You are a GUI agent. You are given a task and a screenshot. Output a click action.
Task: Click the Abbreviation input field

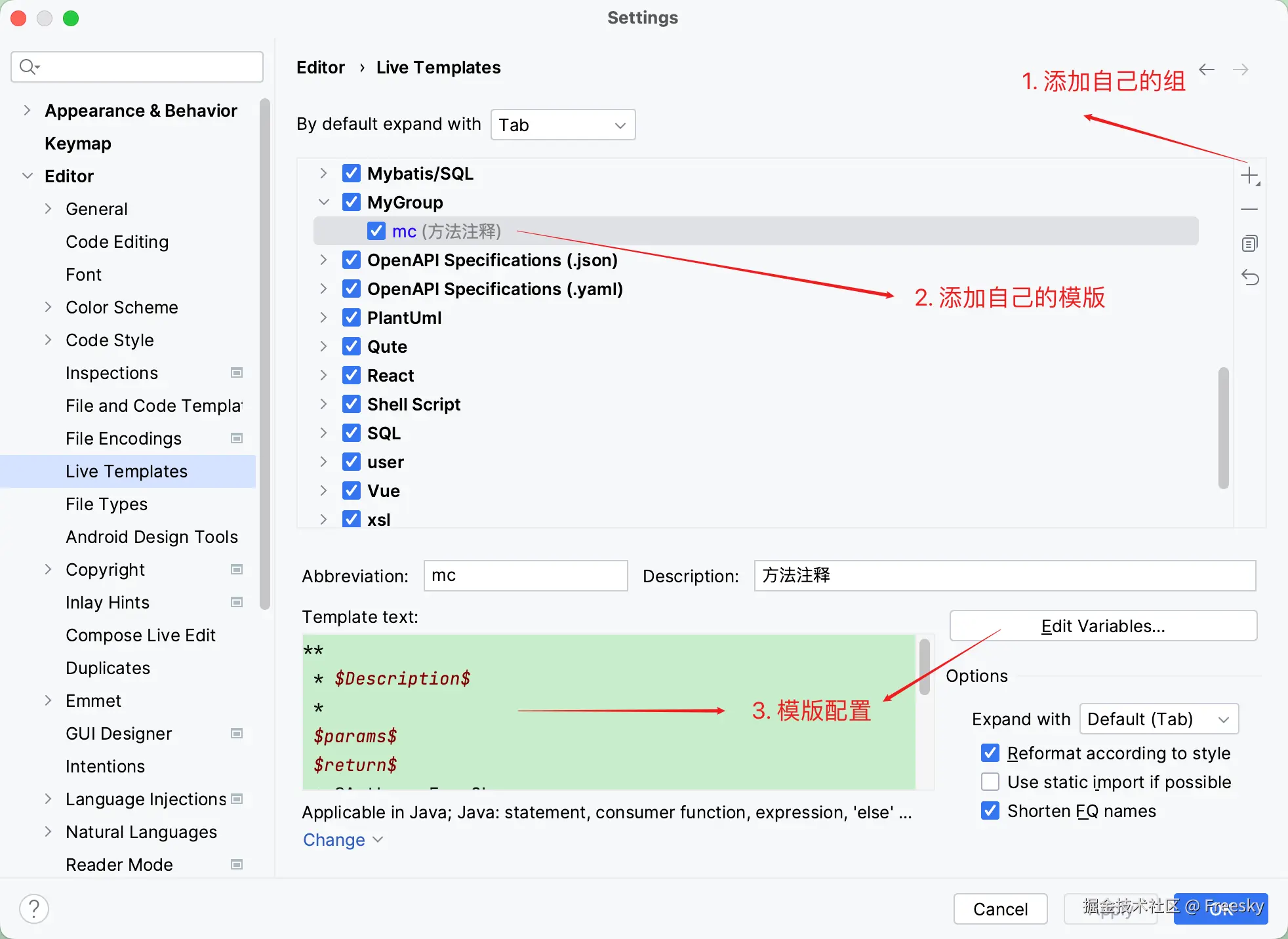click(x=525, y=576)
